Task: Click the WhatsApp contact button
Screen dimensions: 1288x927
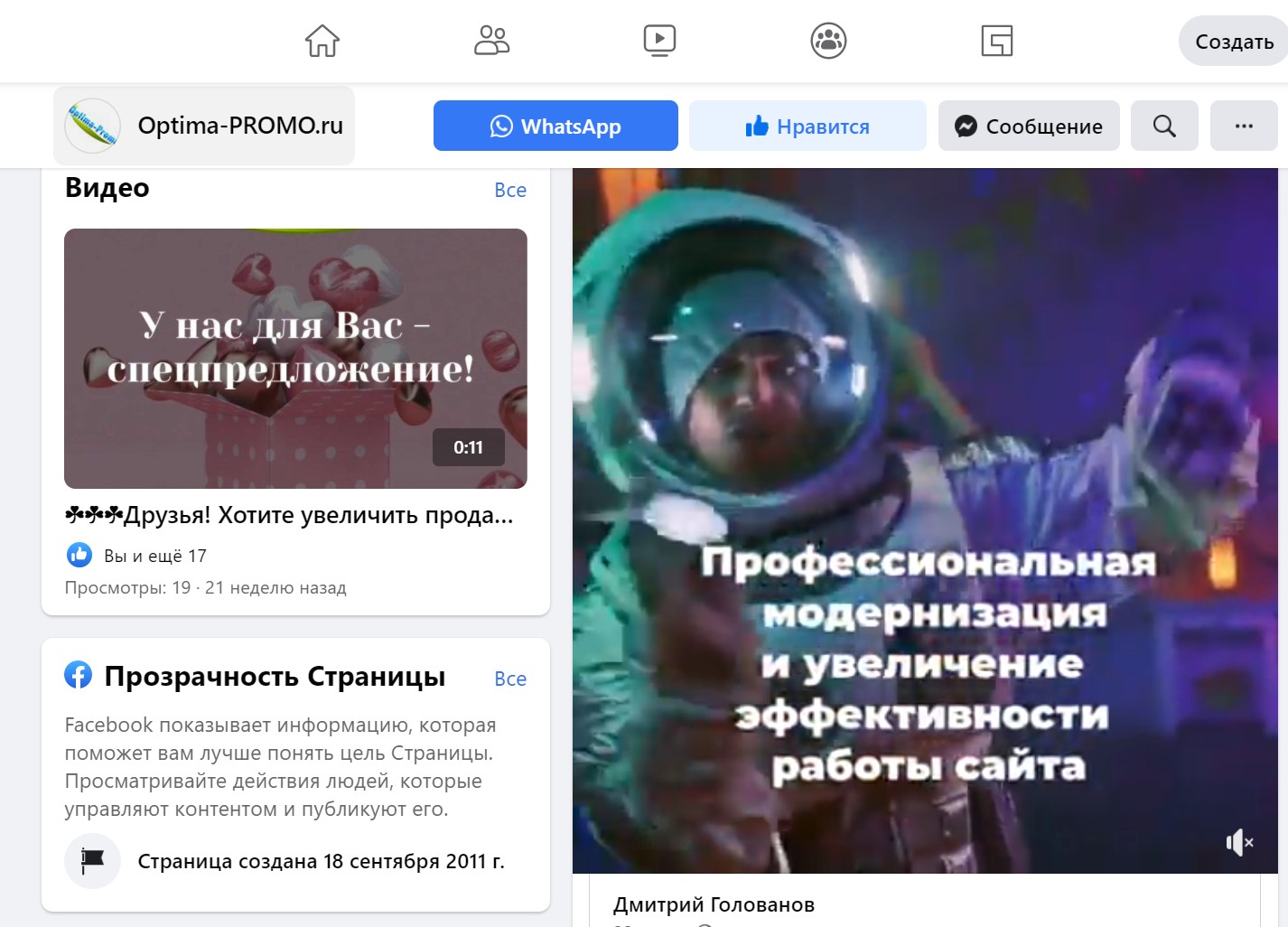Action: tap(555, 126)
